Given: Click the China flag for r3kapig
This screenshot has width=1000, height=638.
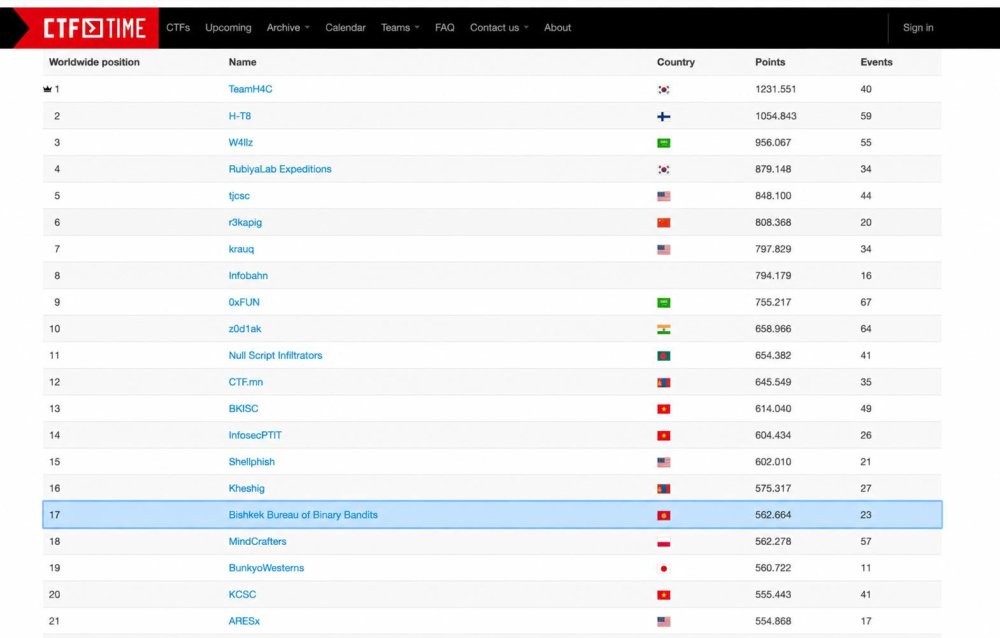Looking at the screenshot, I should pyautogui.click(x=663, y=223).
